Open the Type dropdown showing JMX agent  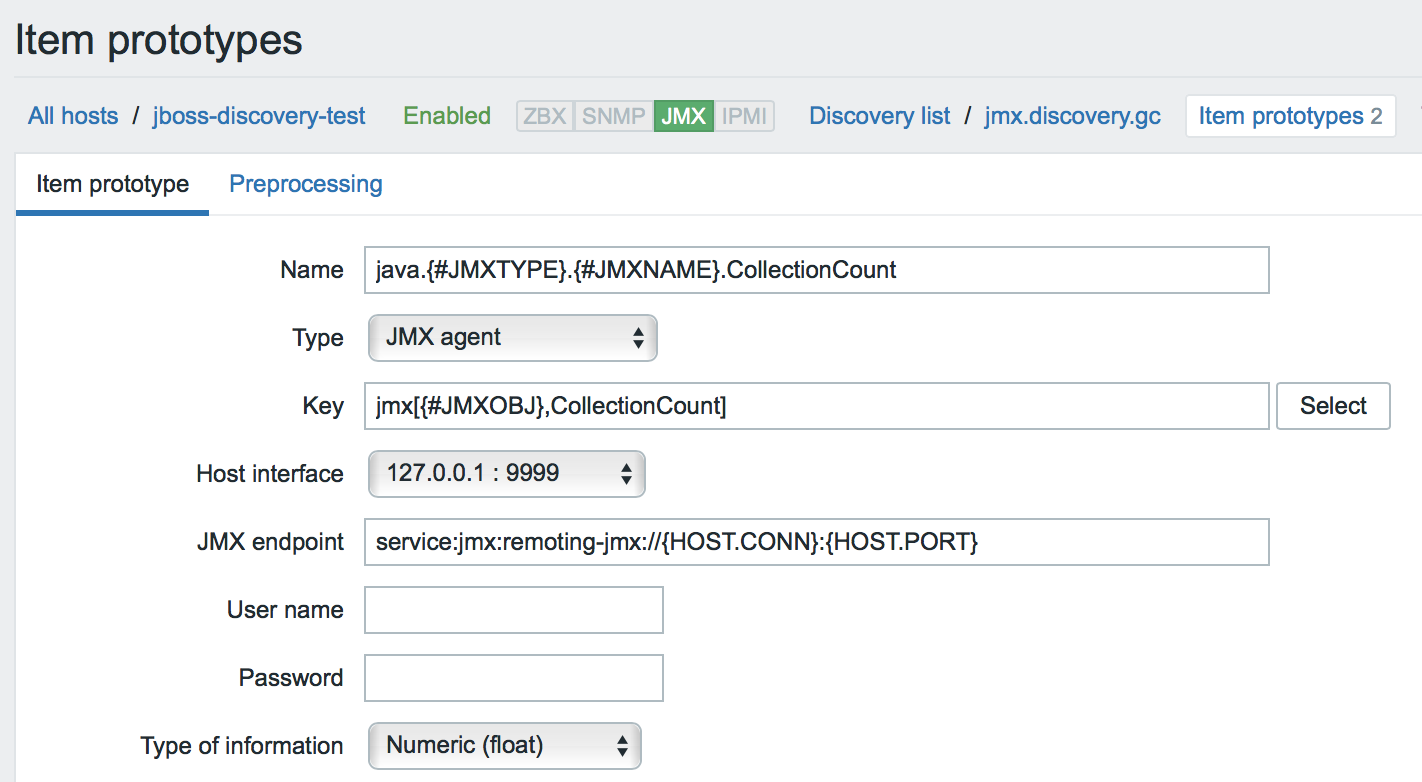512,338
